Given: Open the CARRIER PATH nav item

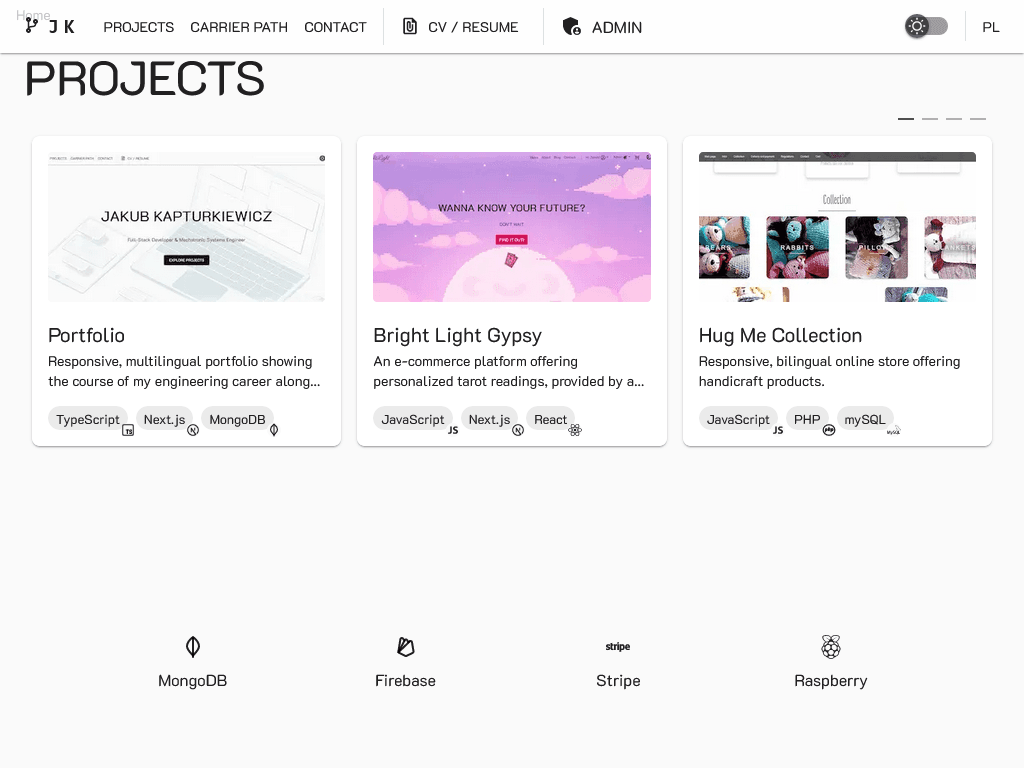Looking at the screenshot, I should (238, 27).
